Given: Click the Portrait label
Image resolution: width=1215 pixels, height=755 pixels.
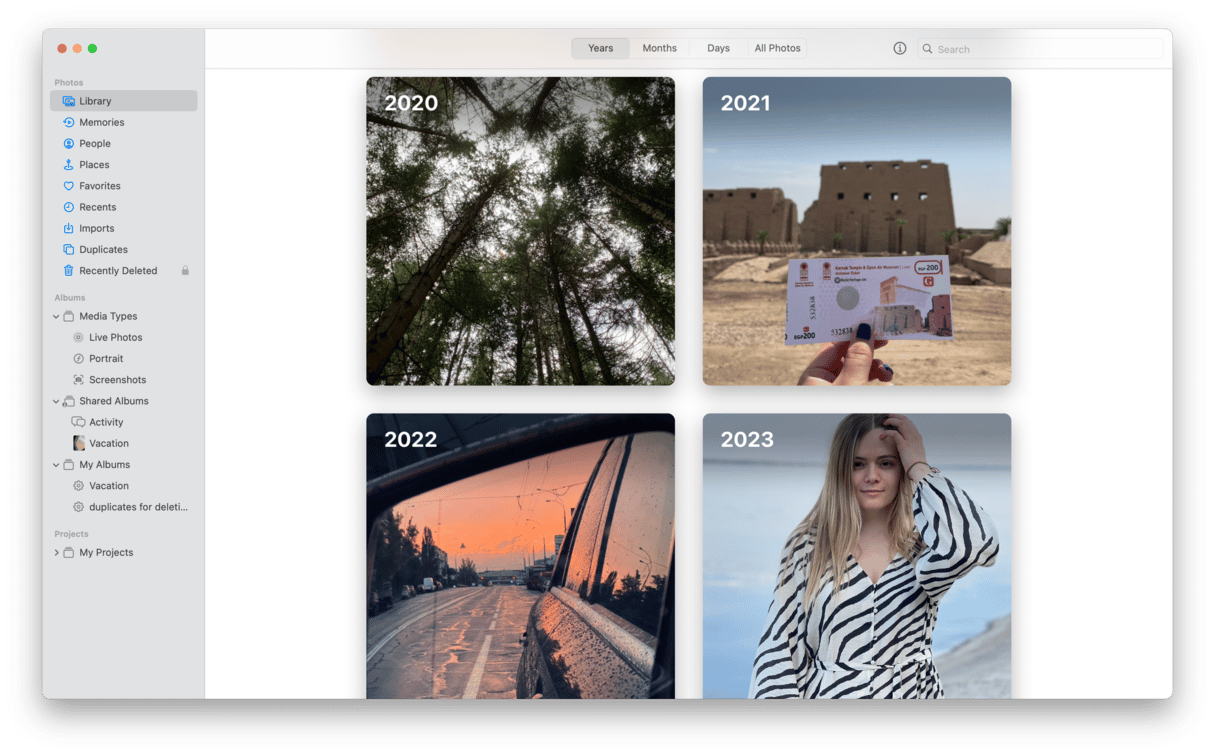Looking at the screenshot, I should tap(106, 359).
